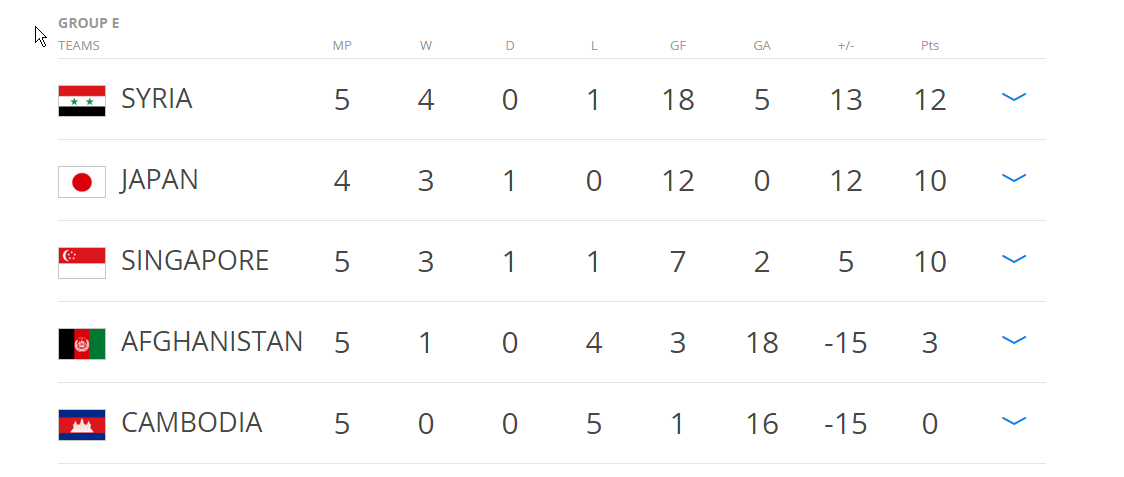Click the GROUP E heading

[89, 24]
